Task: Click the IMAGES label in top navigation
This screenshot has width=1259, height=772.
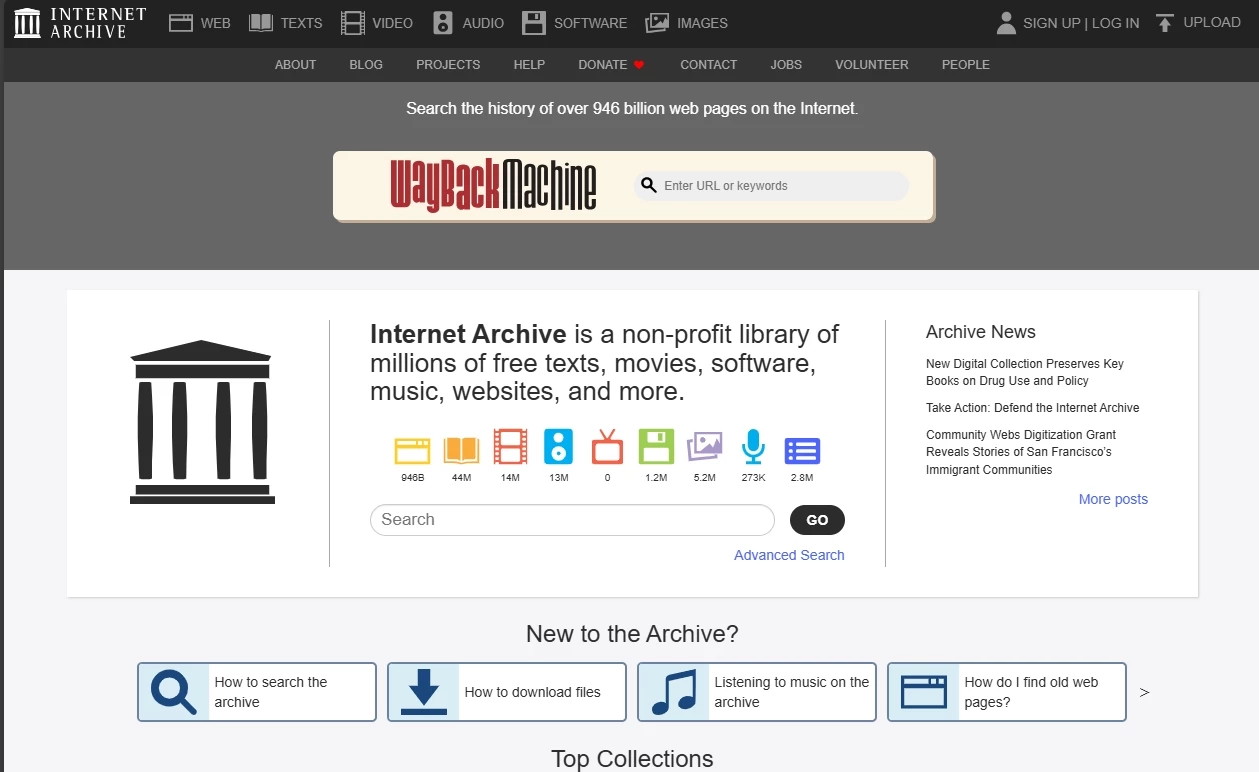Action: (702, 23)
